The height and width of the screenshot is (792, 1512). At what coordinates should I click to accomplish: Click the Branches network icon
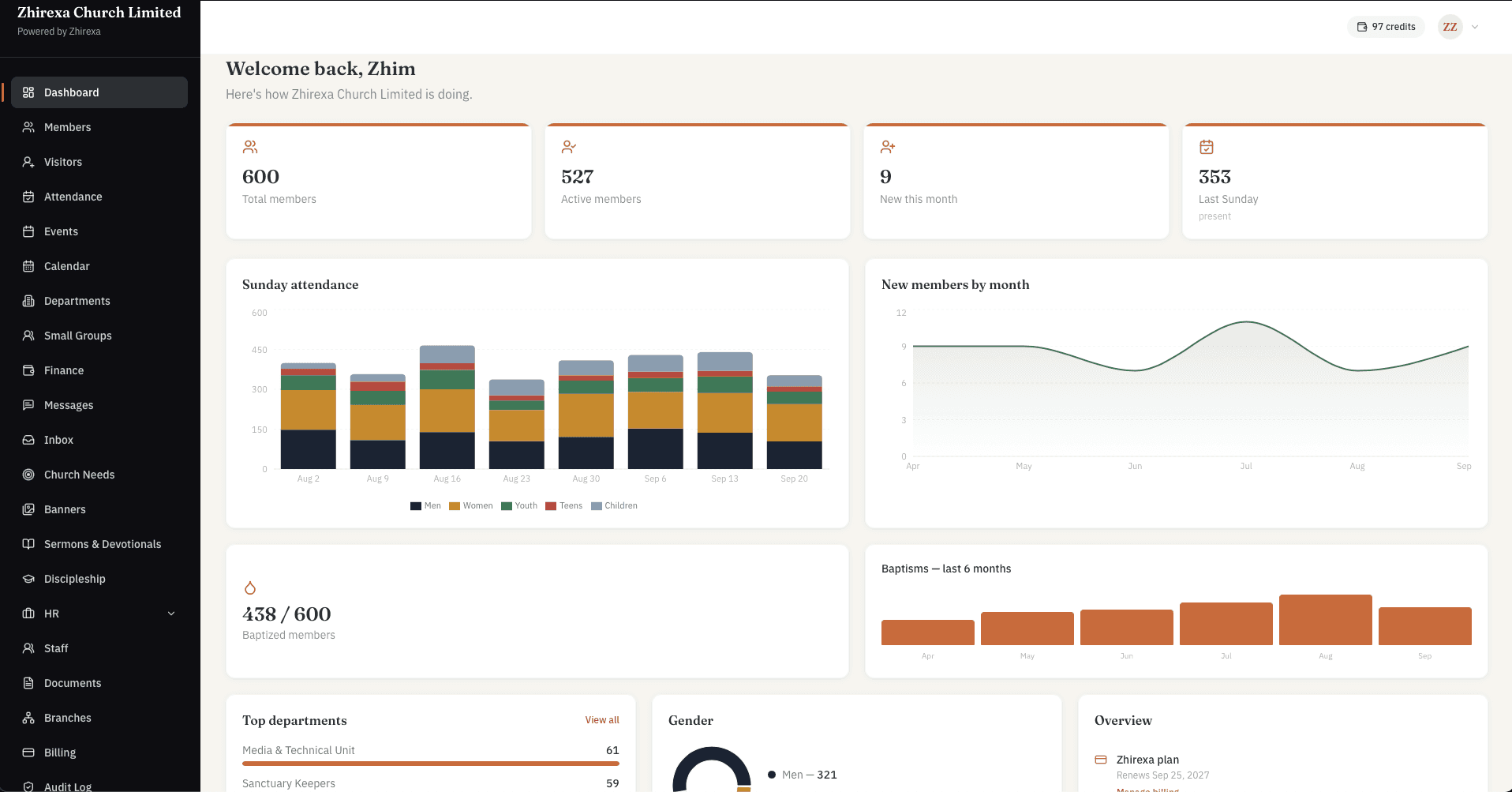pos(28,718)
